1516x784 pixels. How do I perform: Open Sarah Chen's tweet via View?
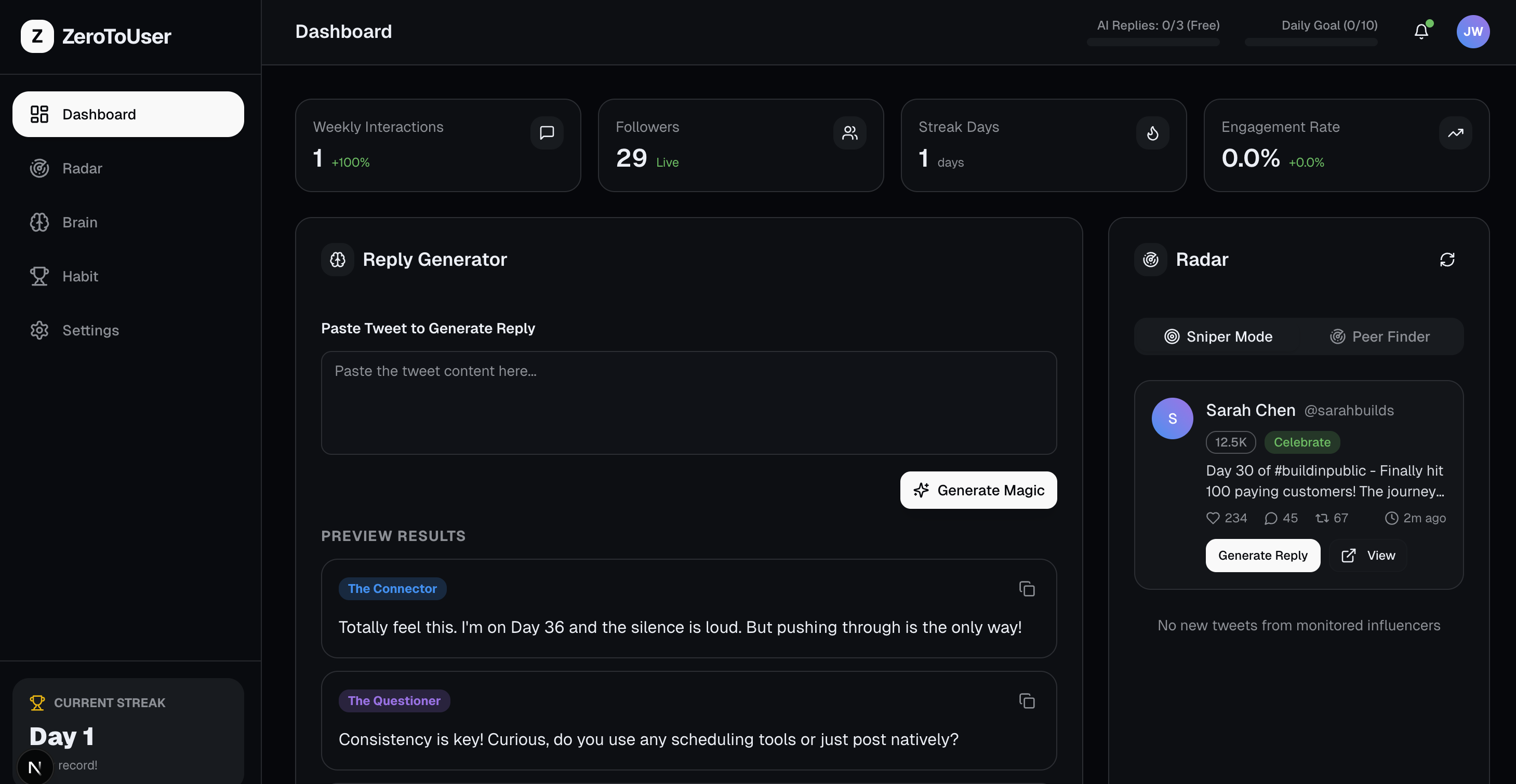pyautogui.click(x=1368, y=555)
